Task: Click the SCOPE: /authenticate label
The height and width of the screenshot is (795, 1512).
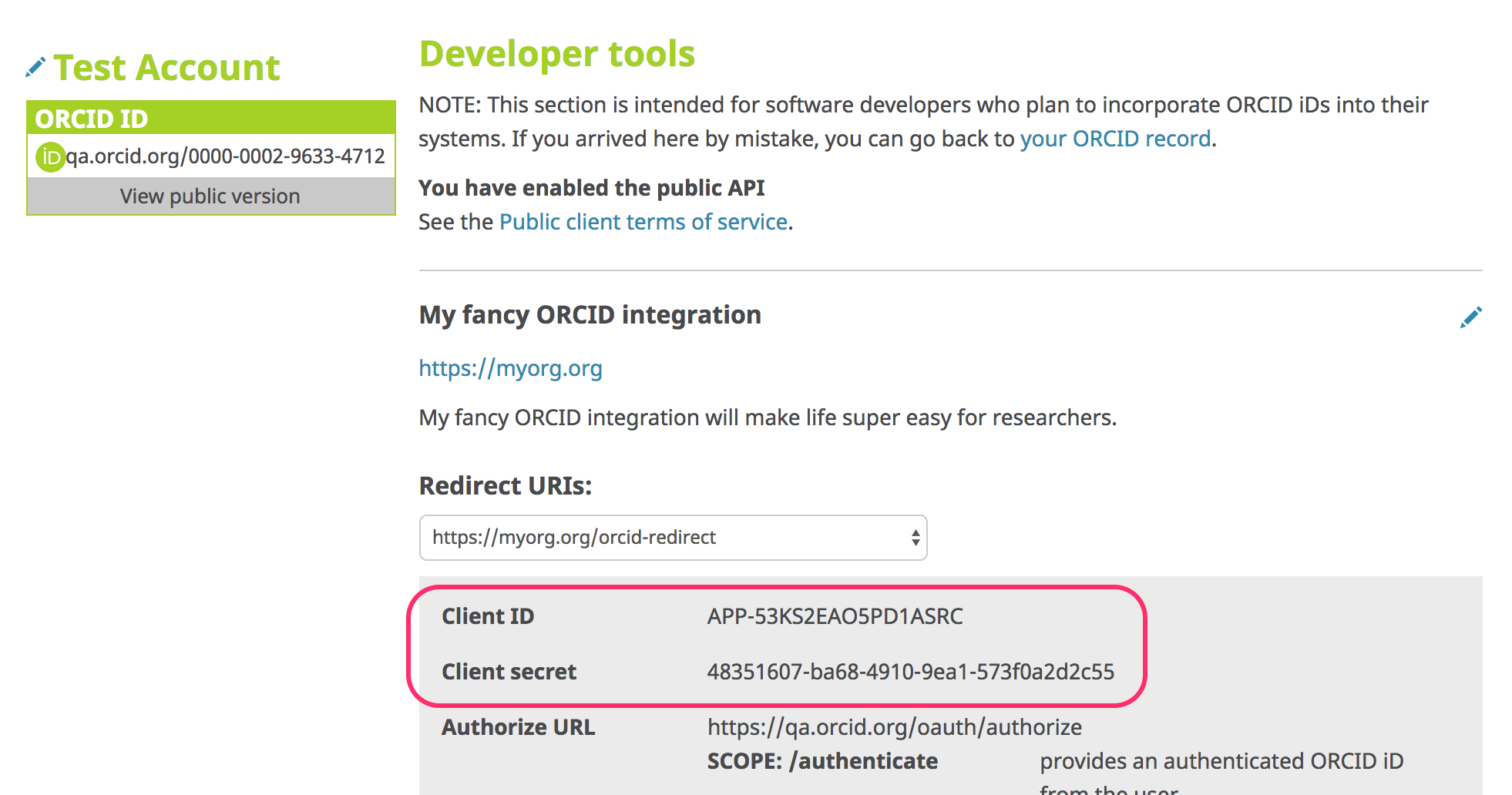Action: pyautogui.click(x=822, y=761)
